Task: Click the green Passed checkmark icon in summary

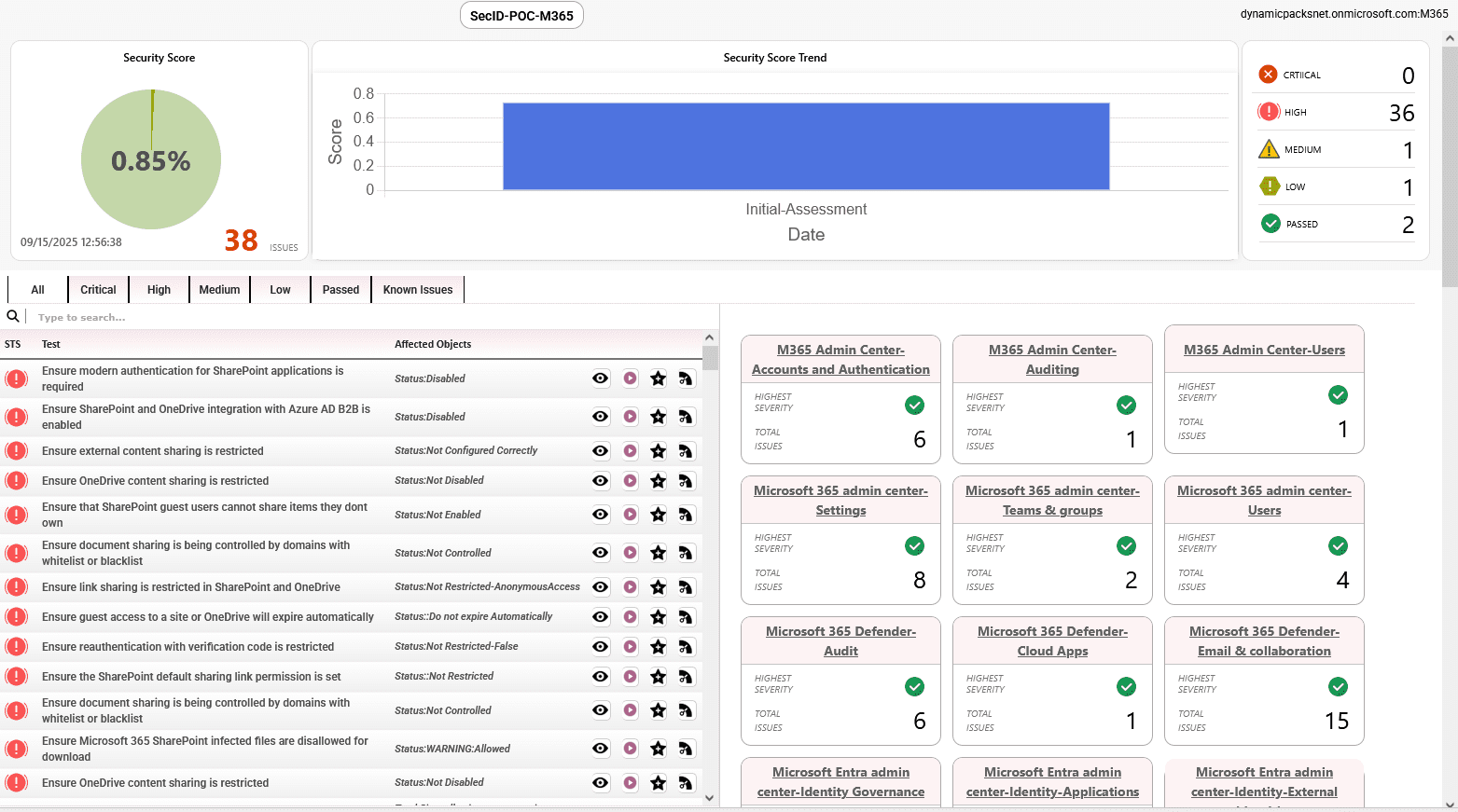Action: [1271, 224]
